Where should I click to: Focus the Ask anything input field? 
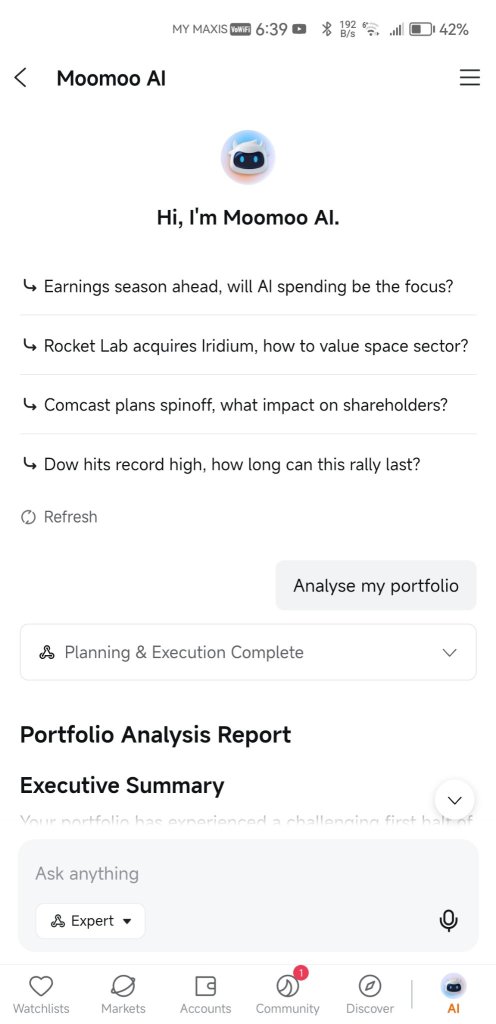(248, 874)
